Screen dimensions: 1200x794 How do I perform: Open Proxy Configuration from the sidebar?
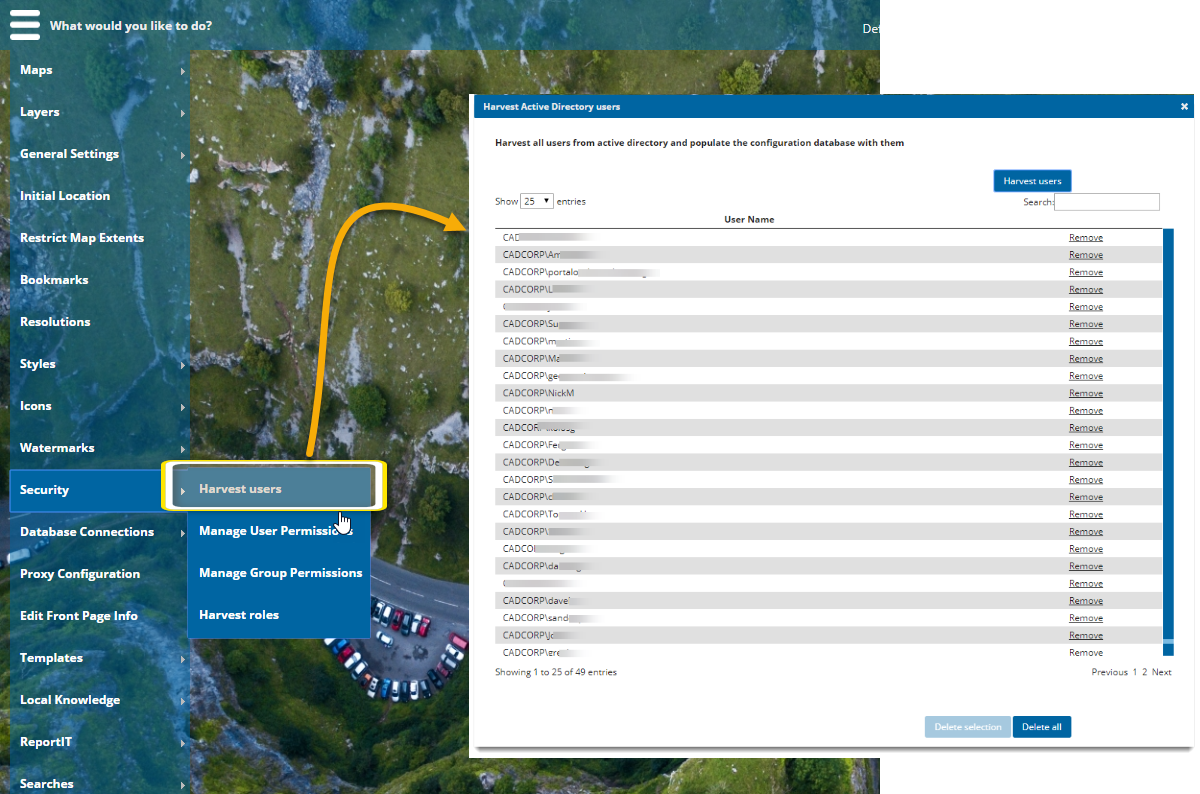[x=80, y=574]
